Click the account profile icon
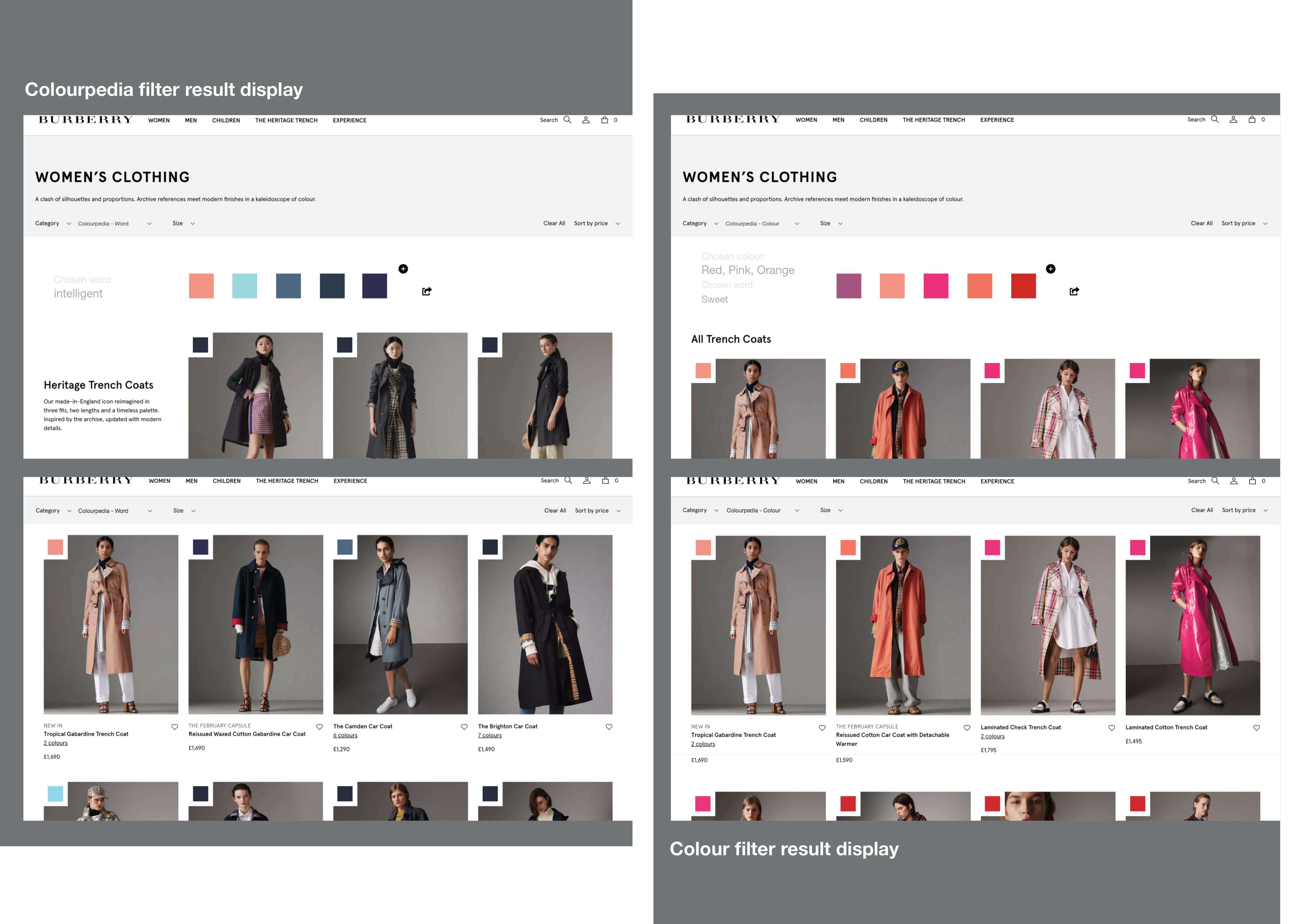Viewport: 1307px width, 924px height. [x=586, y=120]
